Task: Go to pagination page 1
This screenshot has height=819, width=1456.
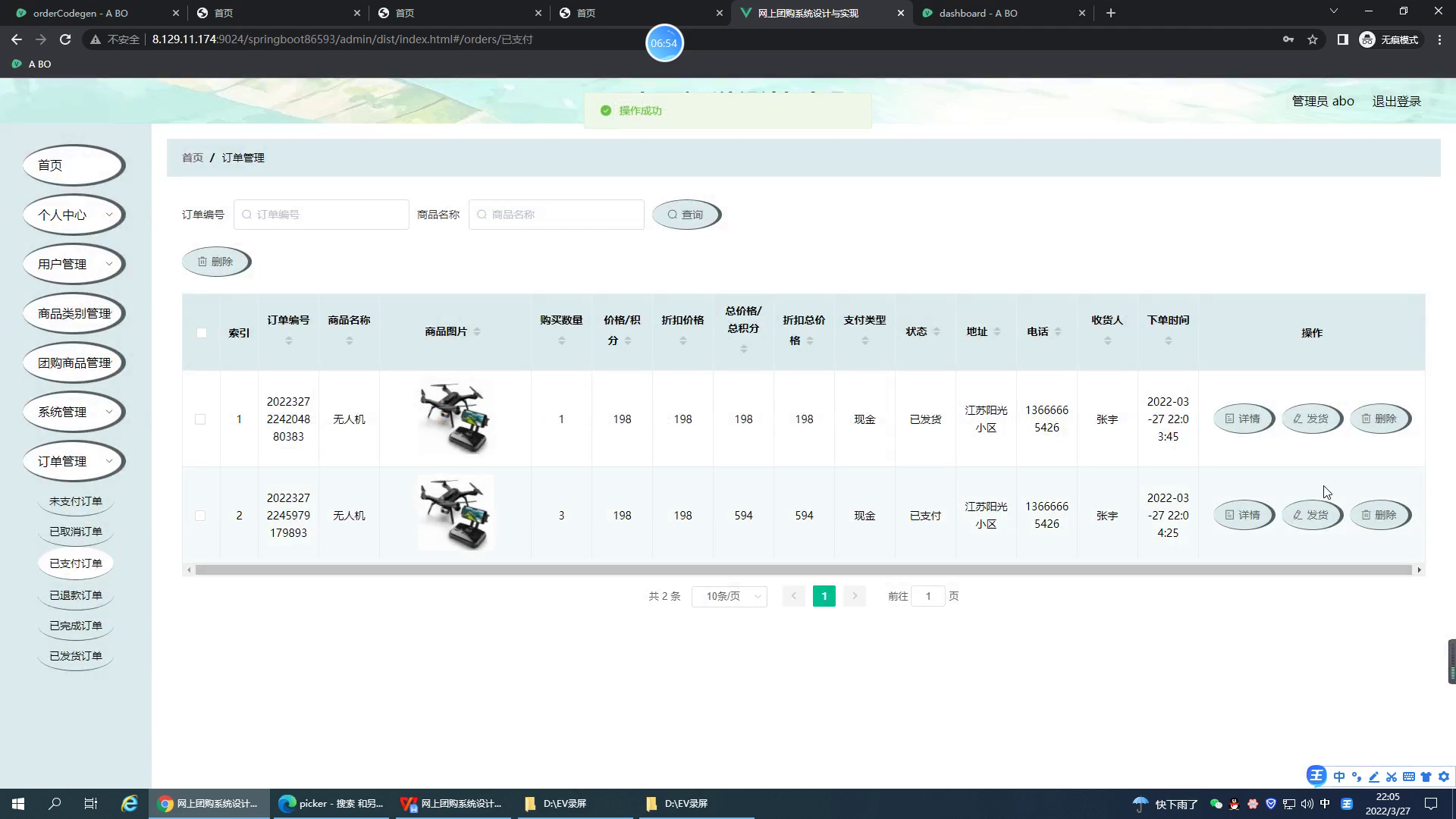Action: coord(824,596)
